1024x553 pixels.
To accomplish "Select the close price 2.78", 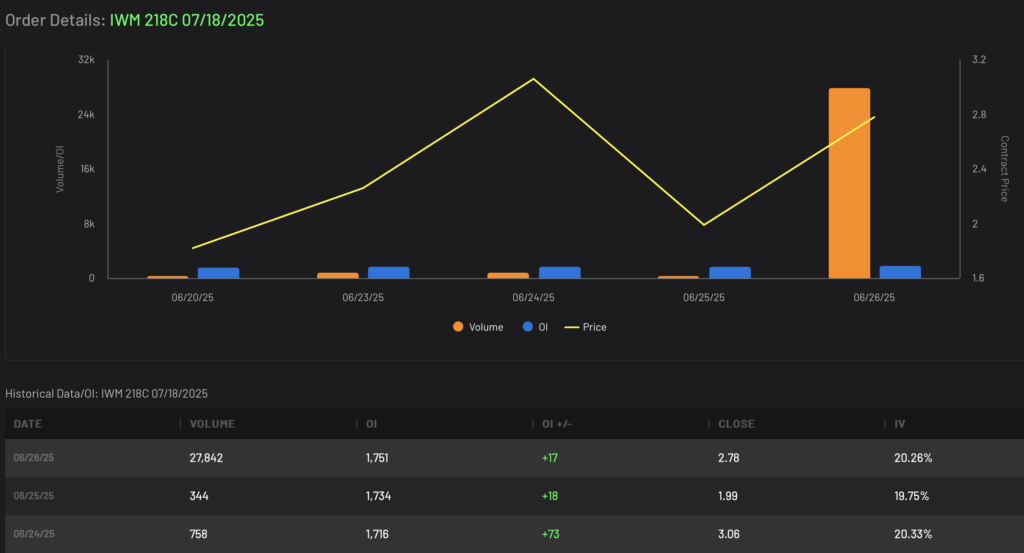I will coord(729,458).
